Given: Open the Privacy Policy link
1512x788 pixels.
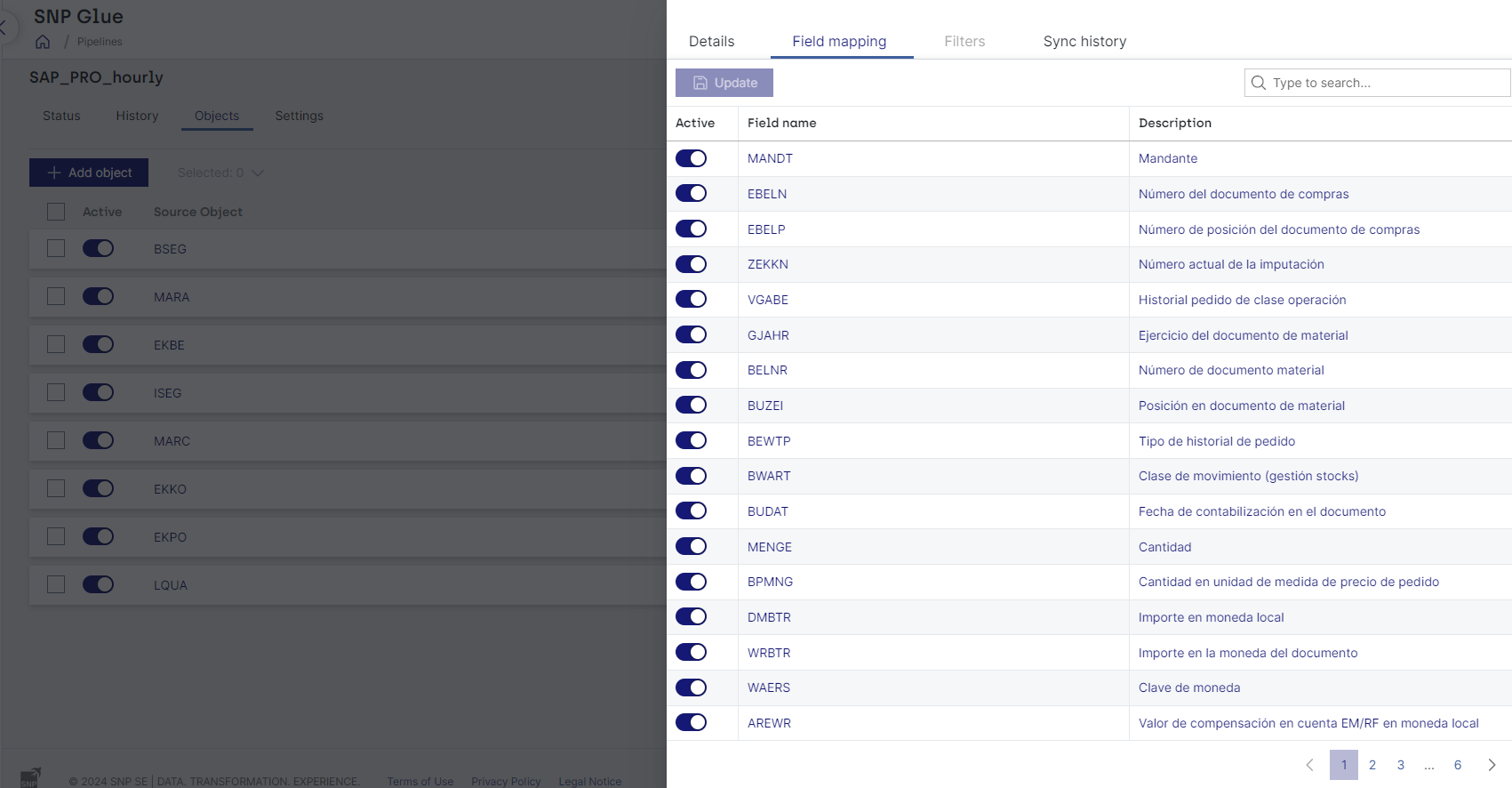Looking at the screenshot, I should pyautogui.click(x=506, y=782).
